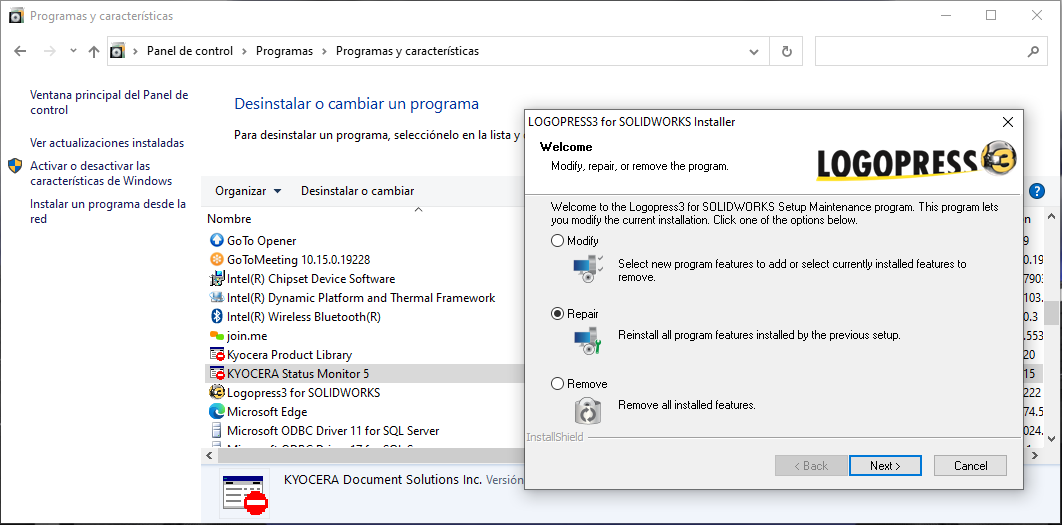Click Panel de control breadcrumb

click(190, 51)
